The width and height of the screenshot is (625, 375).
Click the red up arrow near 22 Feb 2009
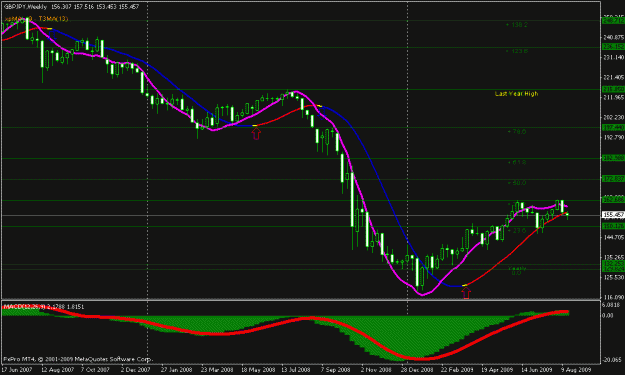pyautogui.click(x=466, y=293)
